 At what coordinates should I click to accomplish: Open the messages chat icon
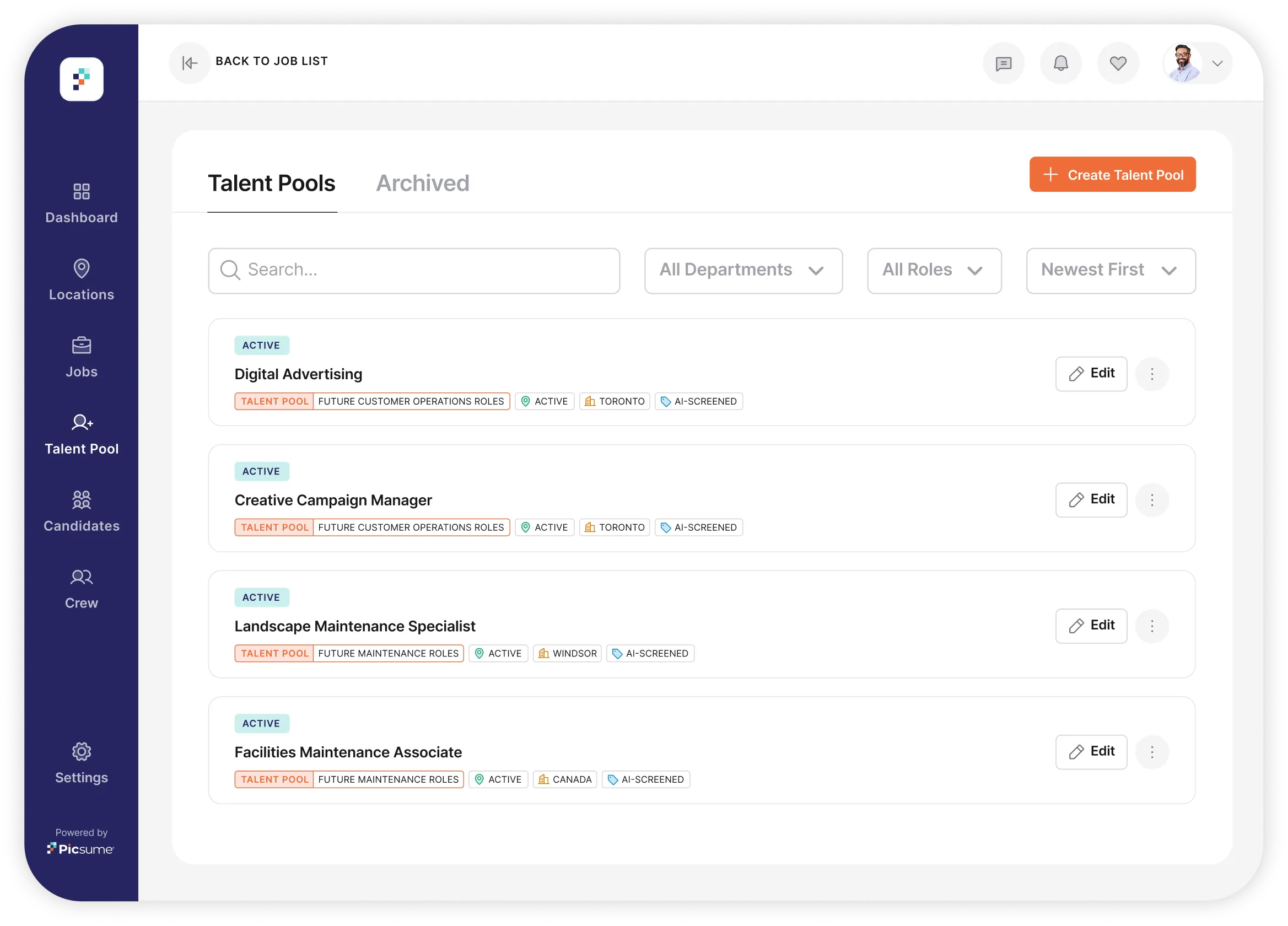pyautogui.click(x=1004, y=63)
